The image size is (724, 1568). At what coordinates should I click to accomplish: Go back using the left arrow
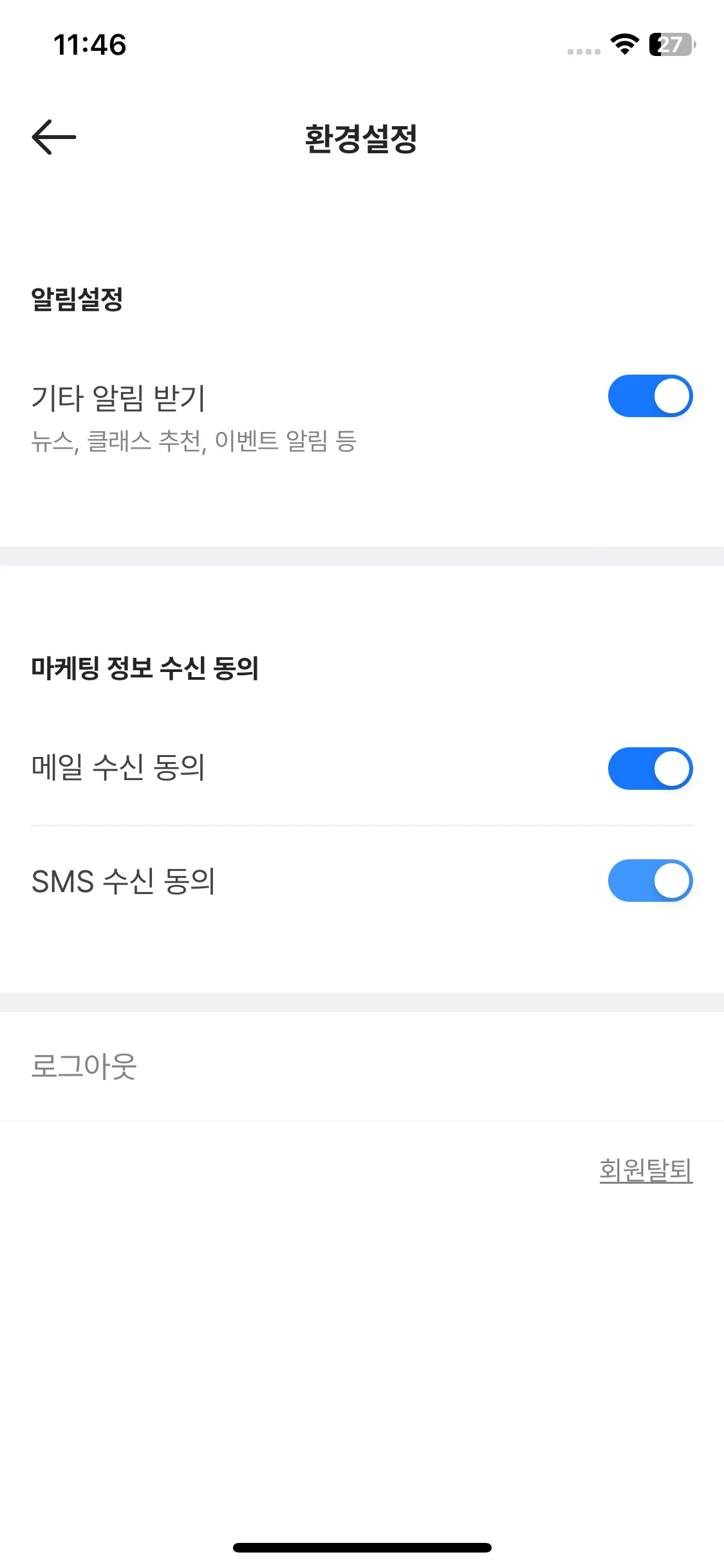tap(54, 137)
